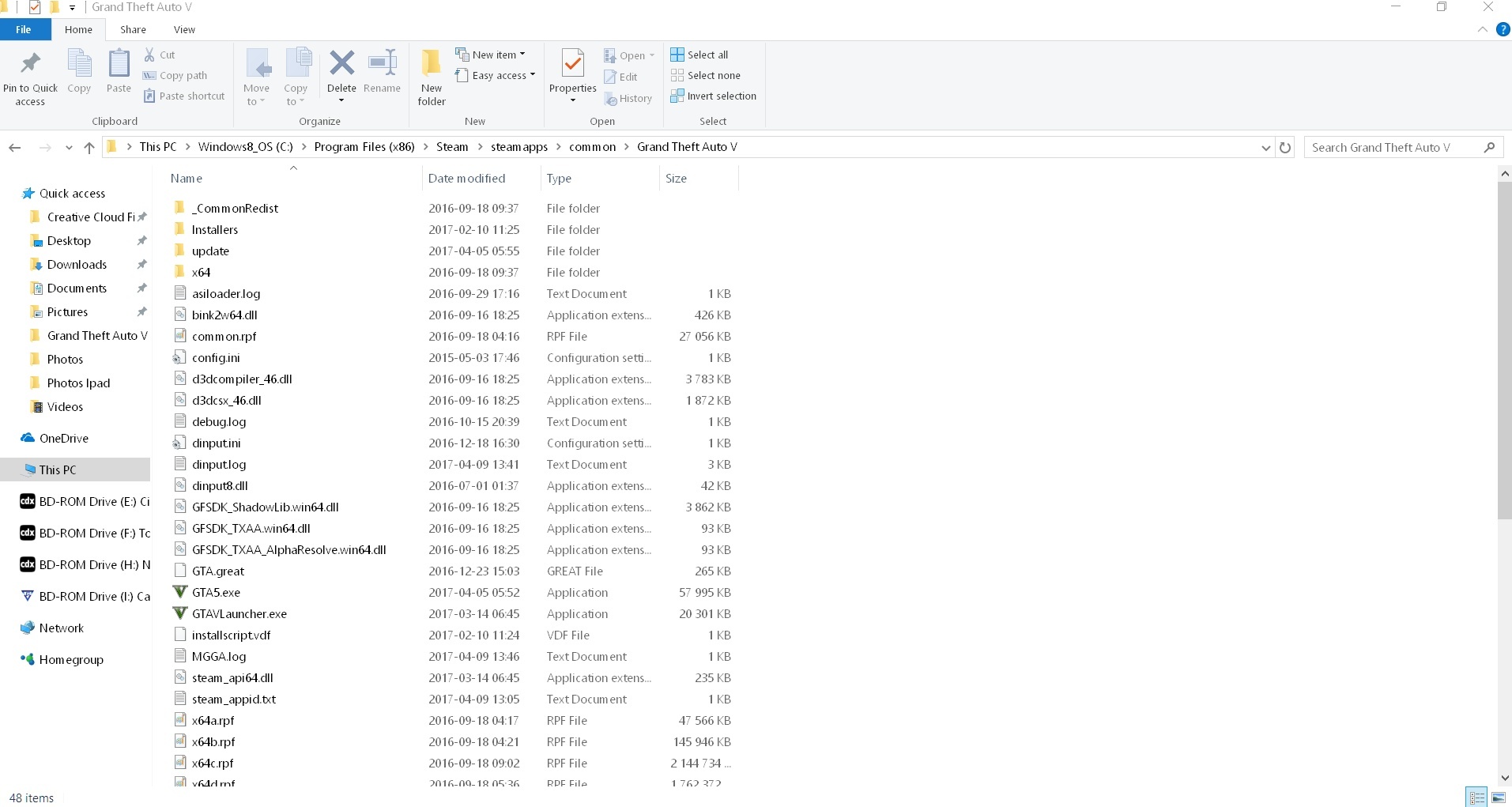The width and height of the screenshot is (1512, 807).
Task: Select the dinput8.dll file
Action: pyautogui.click(x=220, y=485)
